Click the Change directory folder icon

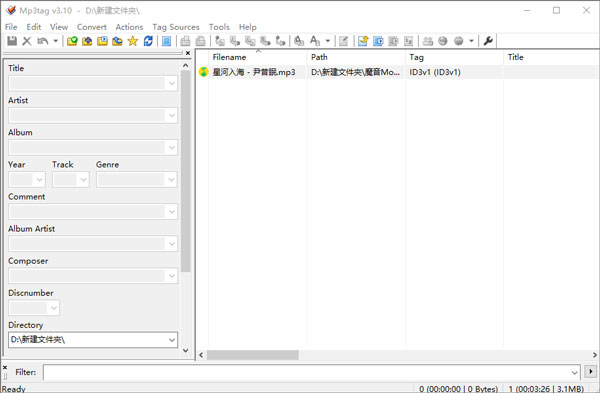pos(72,41)
